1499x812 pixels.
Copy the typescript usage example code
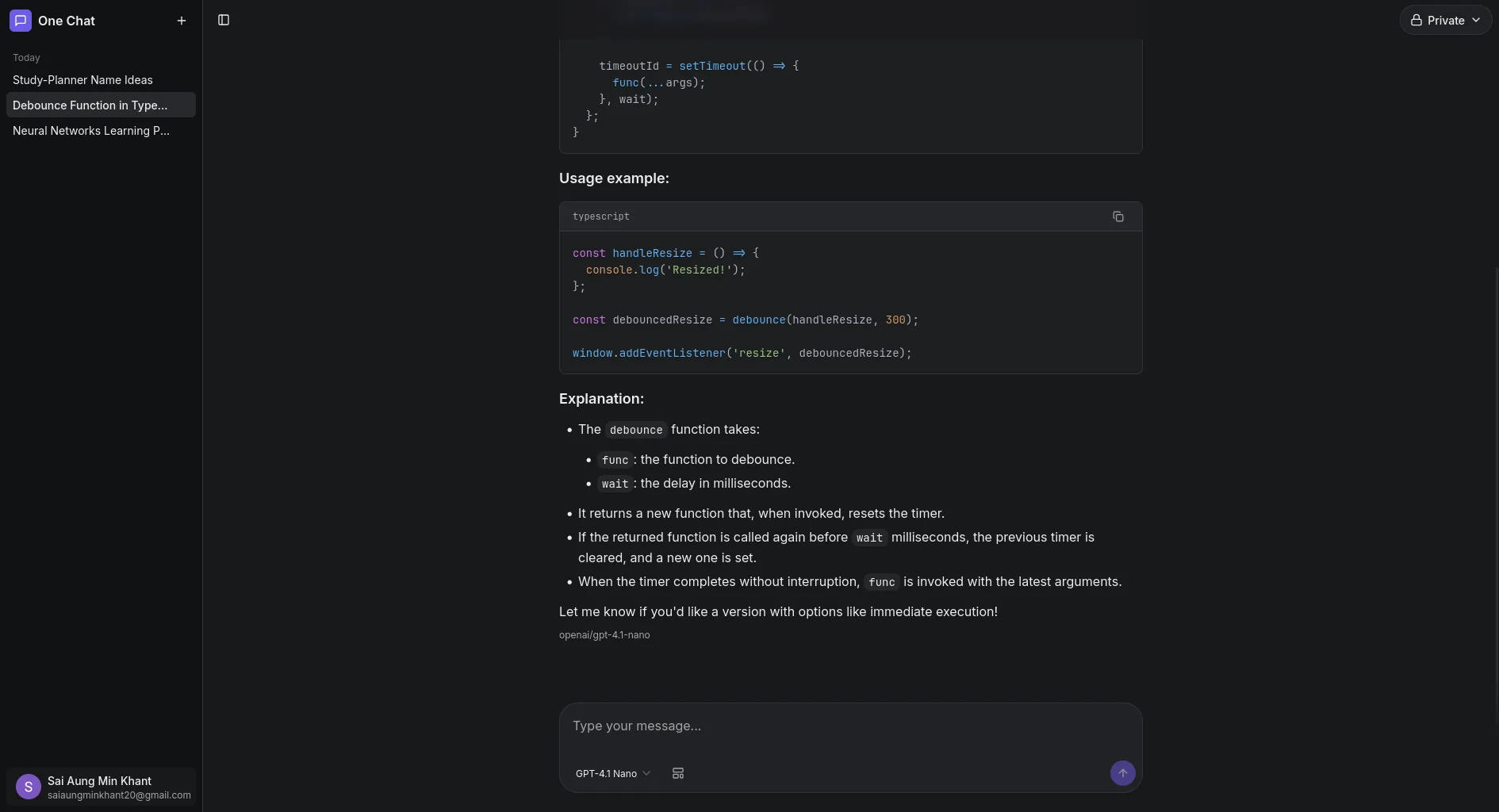1118,216
